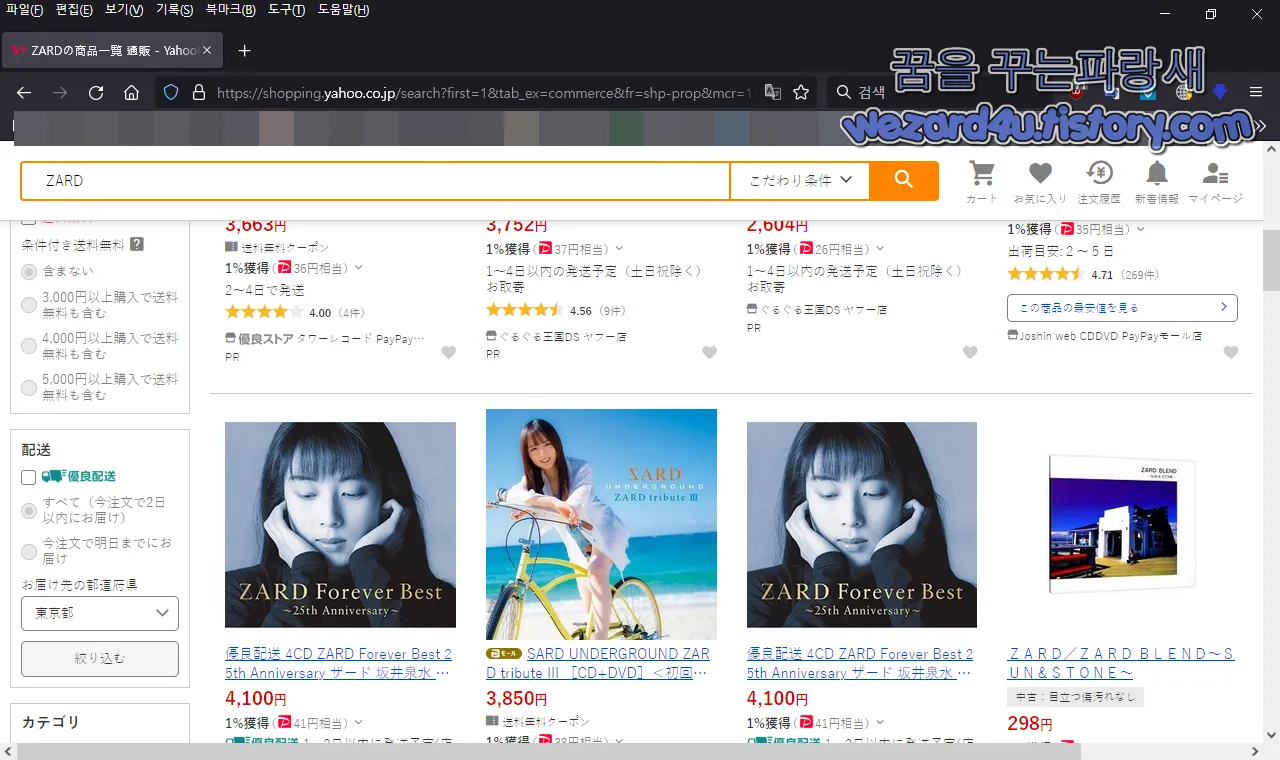Click the blue down-arrow extension icon
Image resolution: width=1280 pixels, height=760 pixels.
[x=1219, y=92]
